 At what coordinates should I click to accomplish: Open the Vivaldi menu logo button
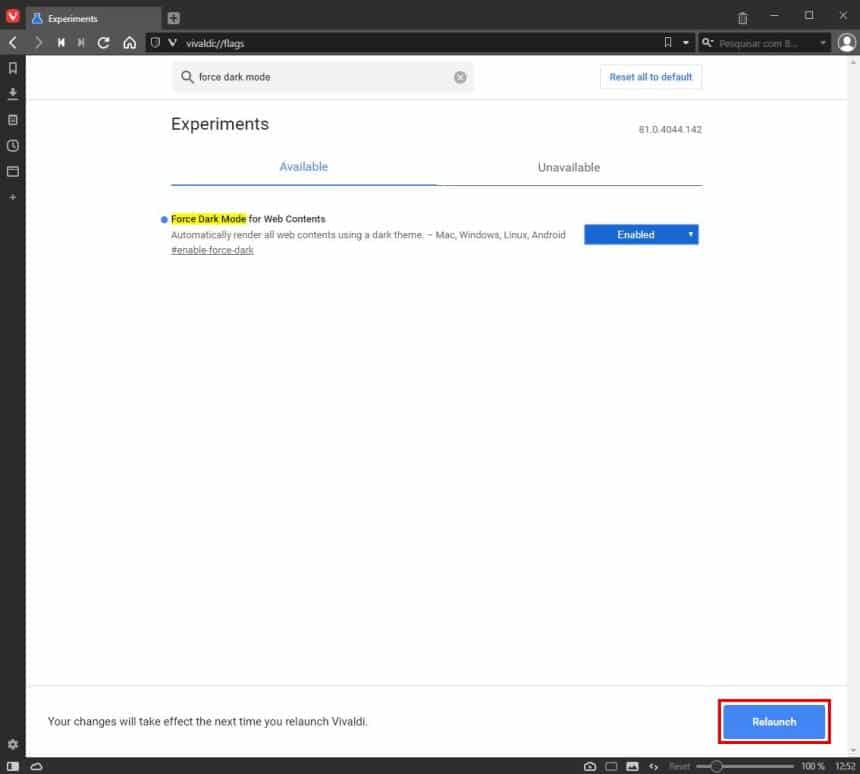pos(12,16)
